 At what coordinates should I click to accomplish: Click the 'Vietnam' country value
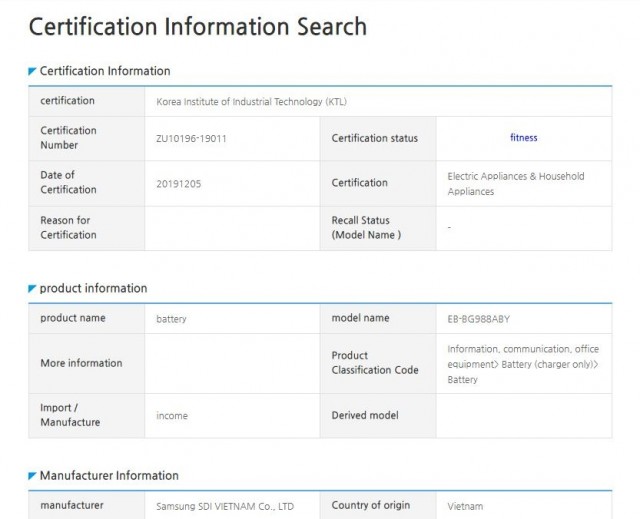pyautogui.click(x=466, y=506)
